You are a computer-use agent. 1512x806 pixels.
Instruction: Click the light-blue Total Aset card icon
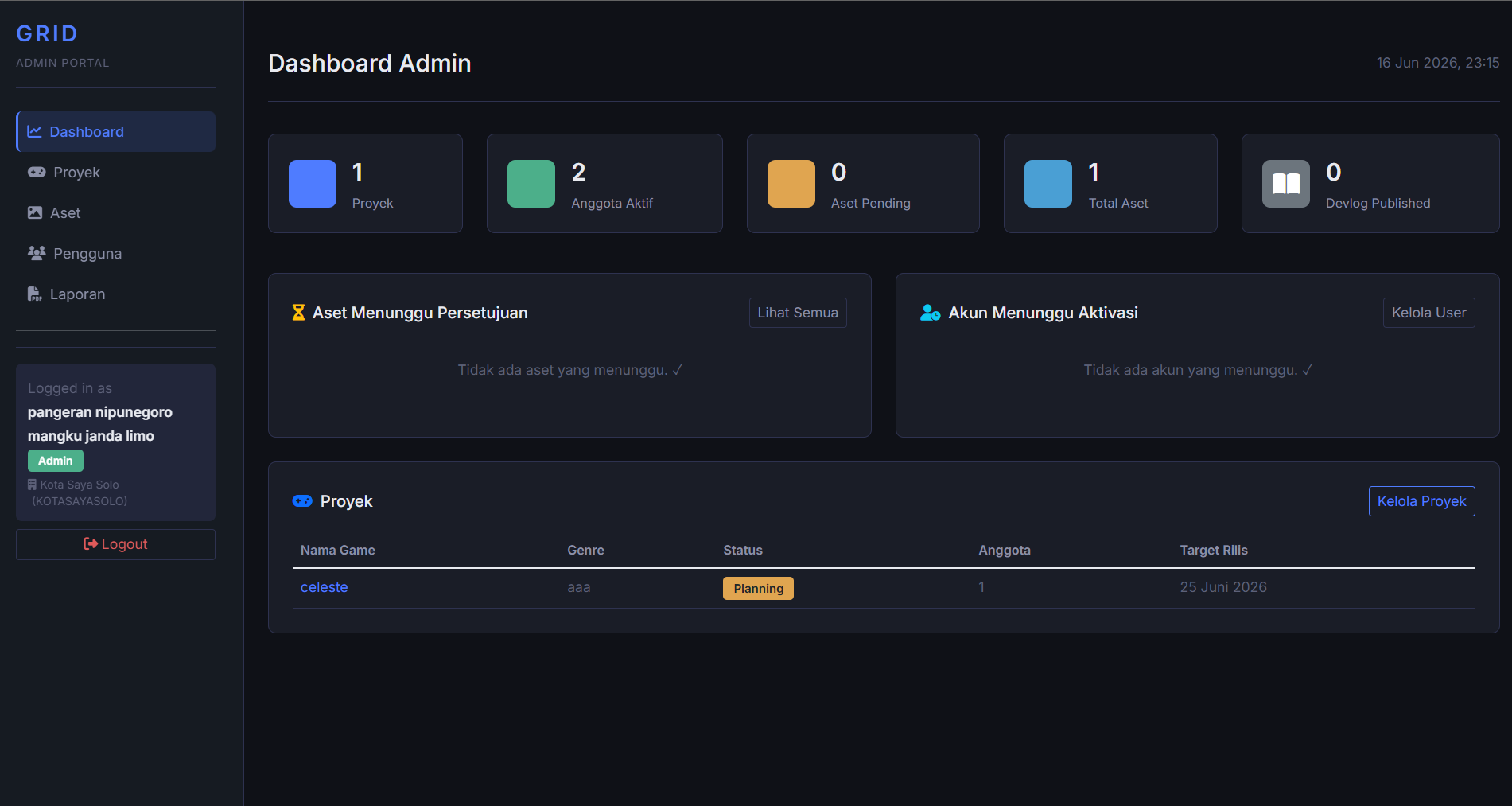point(1048,184)
